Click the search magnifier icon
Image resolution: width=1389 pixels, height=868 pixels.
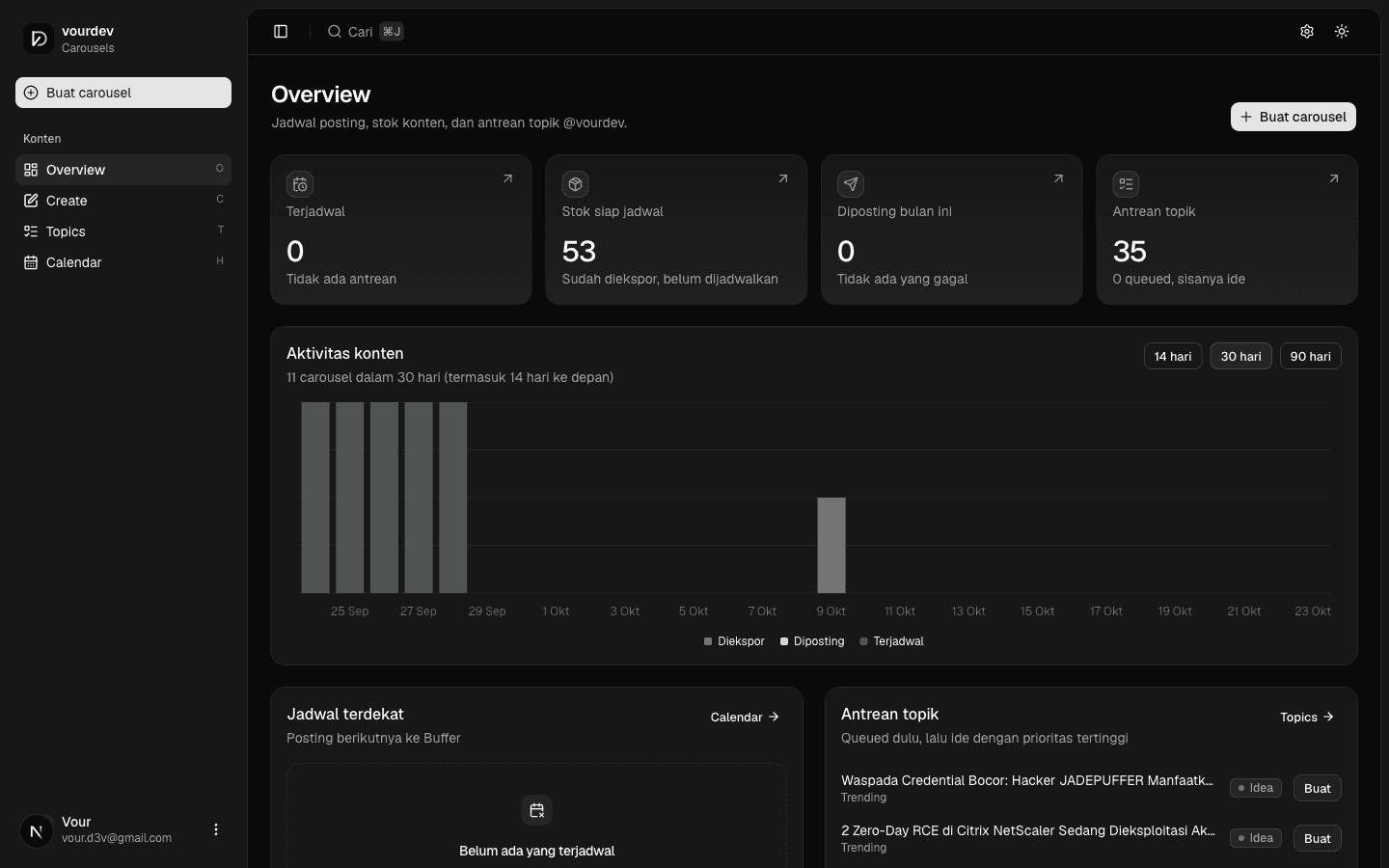point(335,32)
